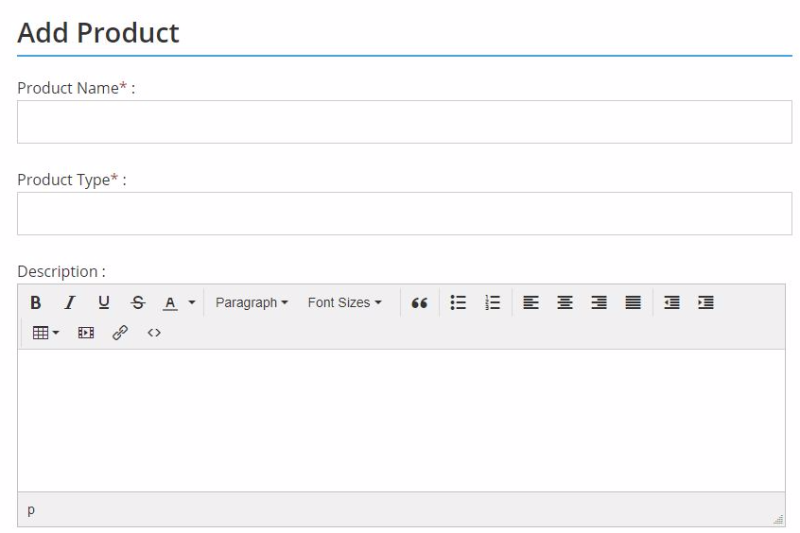The width and height of the screenshot is (800, 533).
Task: Align text right
Action: coord(599,302)
